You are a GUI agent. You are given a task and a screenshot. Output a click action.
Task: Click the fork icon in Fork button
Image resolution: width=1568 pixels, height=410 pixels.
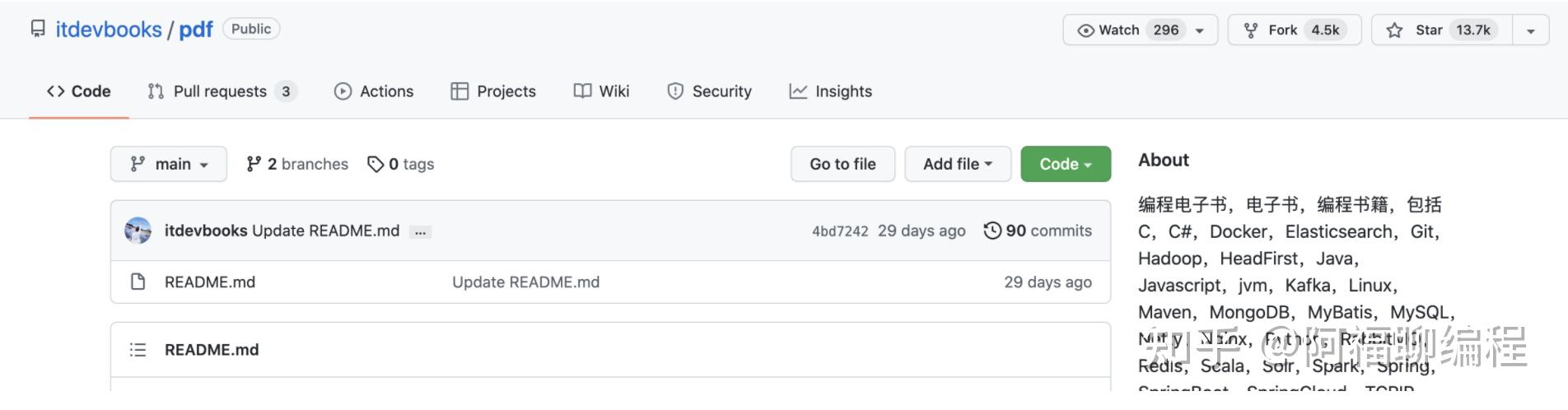(1251, 30)
